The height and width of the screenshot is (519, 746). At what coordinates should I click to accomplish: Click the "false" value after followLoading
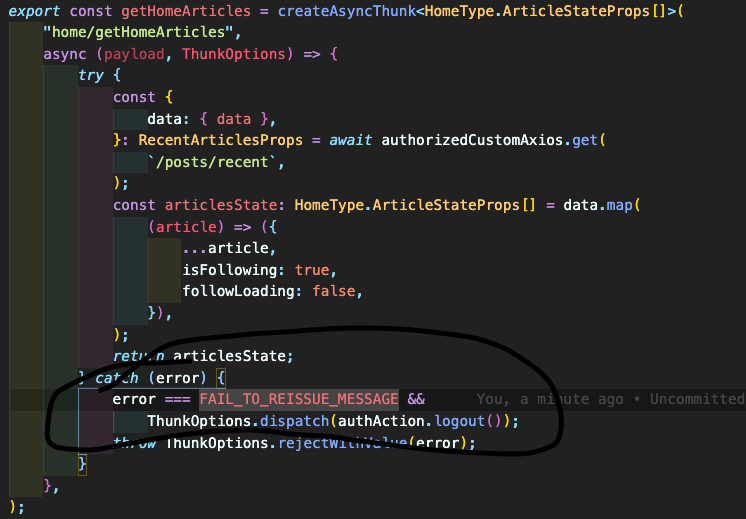pos(334,291)
